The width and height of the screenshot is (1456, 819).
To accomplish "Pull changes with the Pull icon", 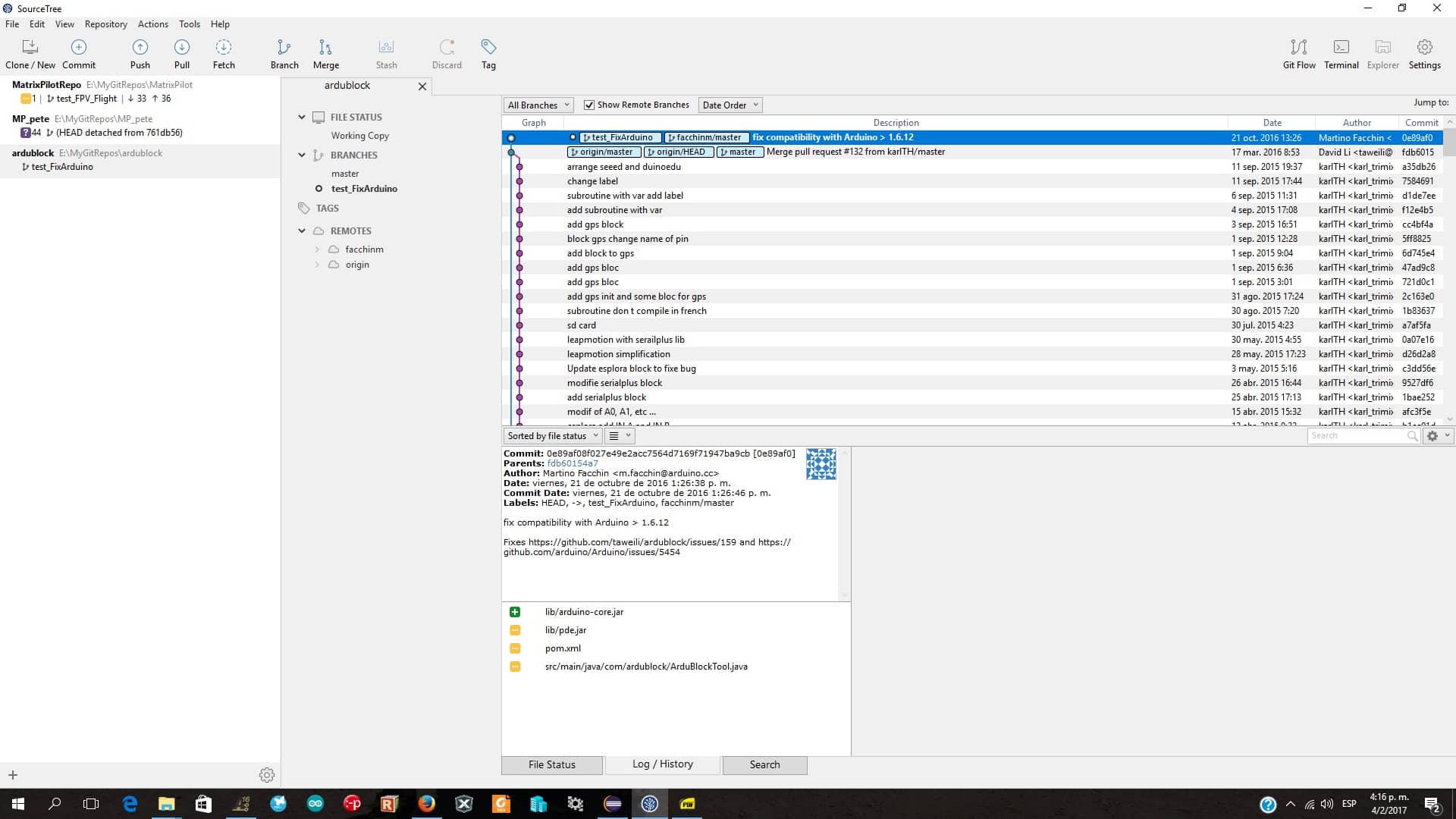I will coord(182,54).
